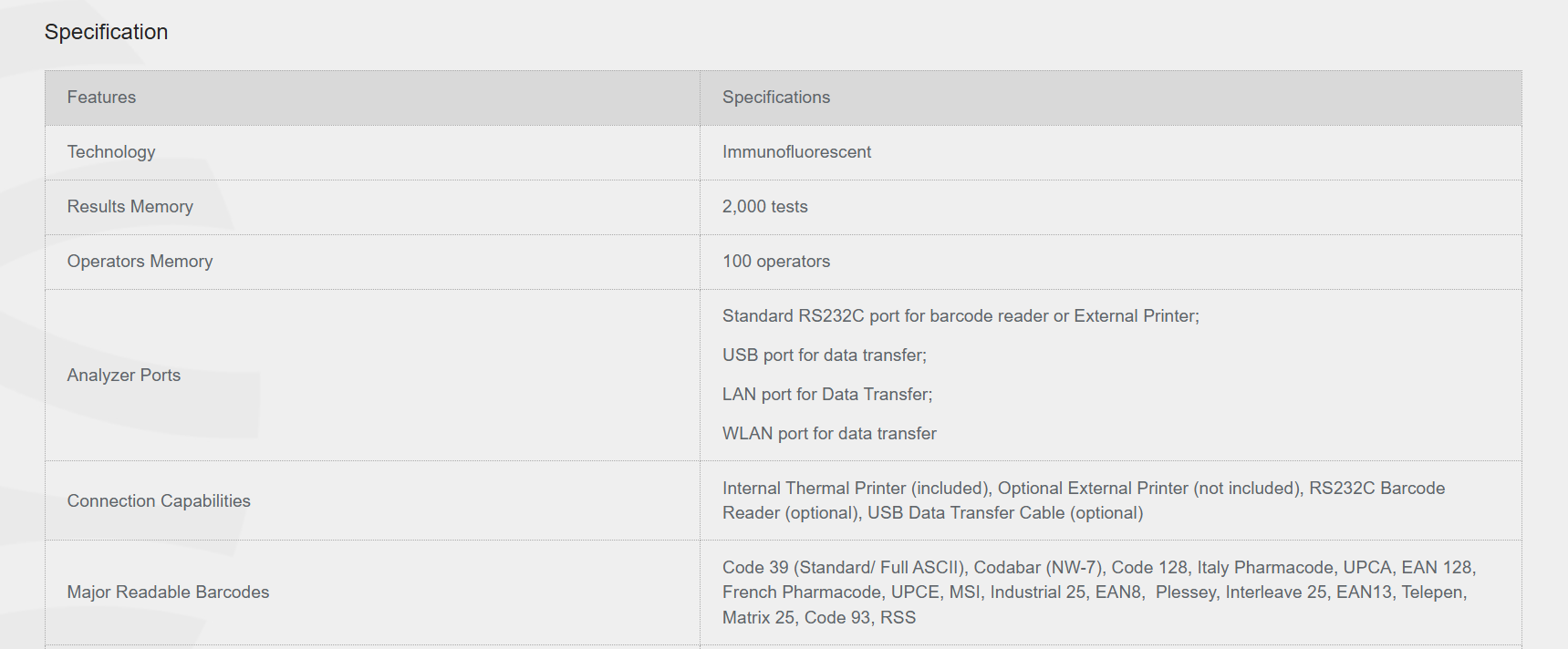The image size is (1568, 649).
Task: Click the Immunofluorescent value cell
Action: [796, 152]
